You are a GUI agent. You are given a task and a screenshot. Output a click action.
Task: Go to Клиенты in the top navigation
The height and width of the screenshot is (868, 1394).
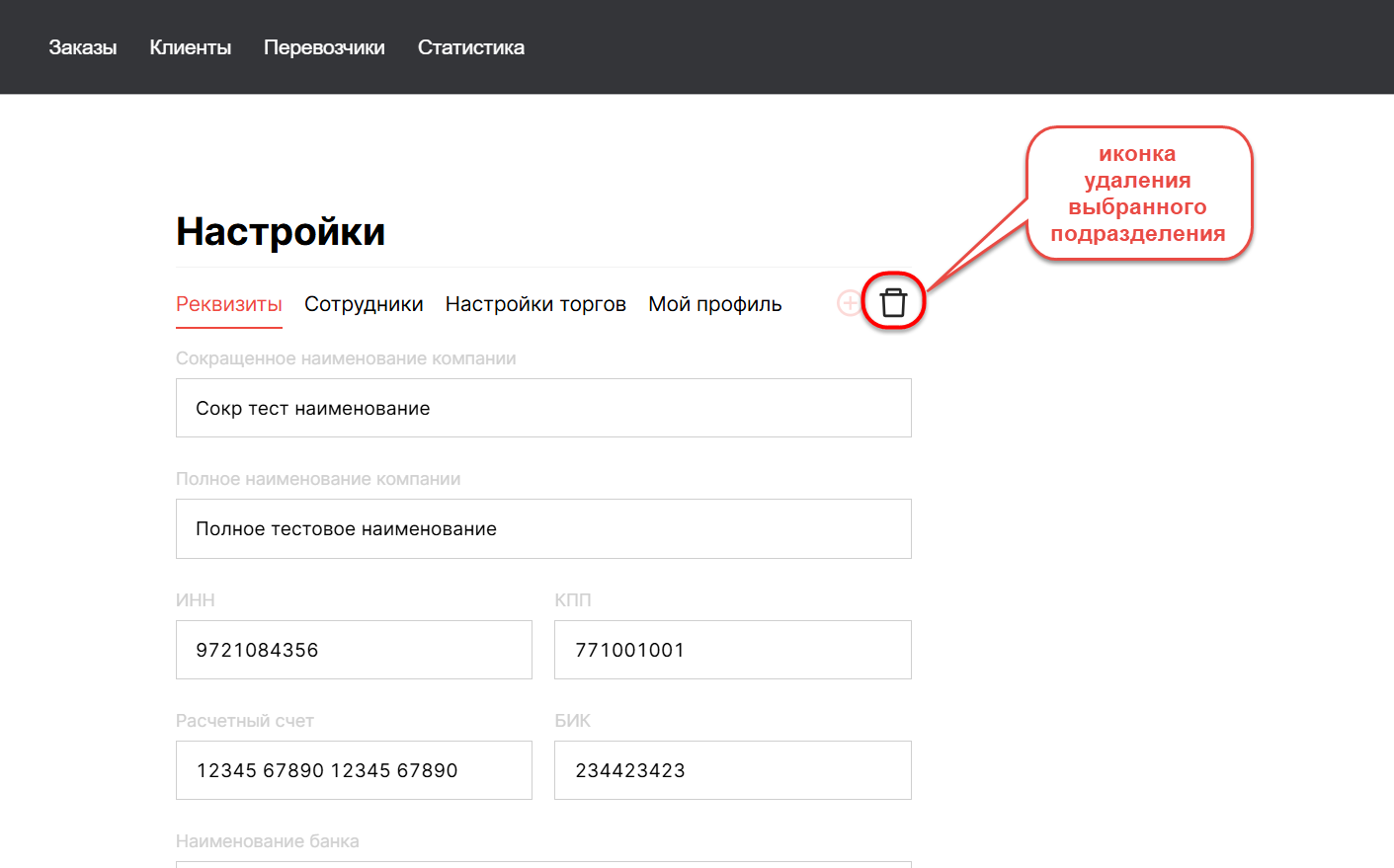point(190,47)
